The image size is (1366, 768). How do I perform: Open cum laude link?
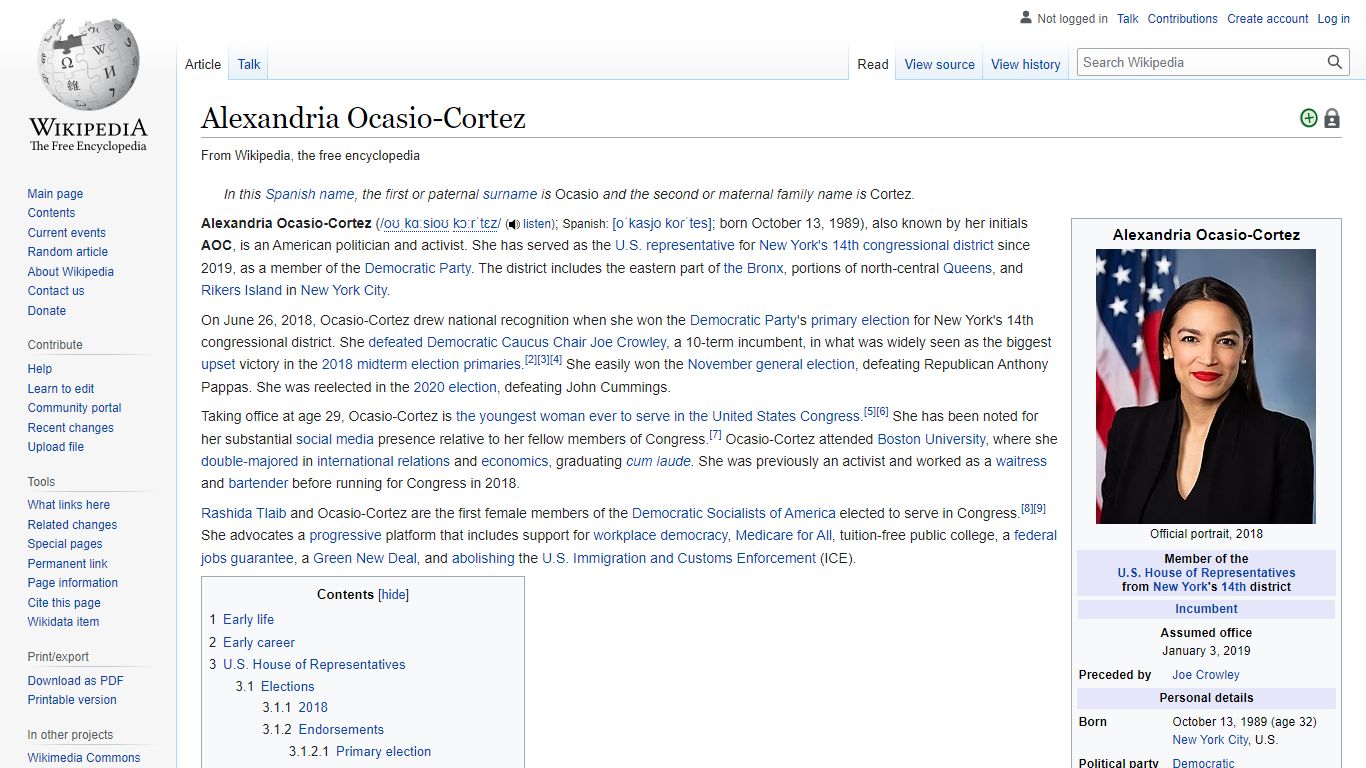pyautogui.click(x=658, y=462)
